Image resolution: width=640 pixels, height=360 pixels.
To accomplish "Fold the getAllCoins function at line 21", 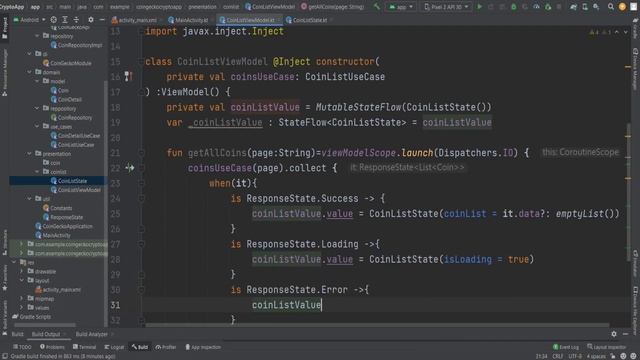I will pos(141,153).
